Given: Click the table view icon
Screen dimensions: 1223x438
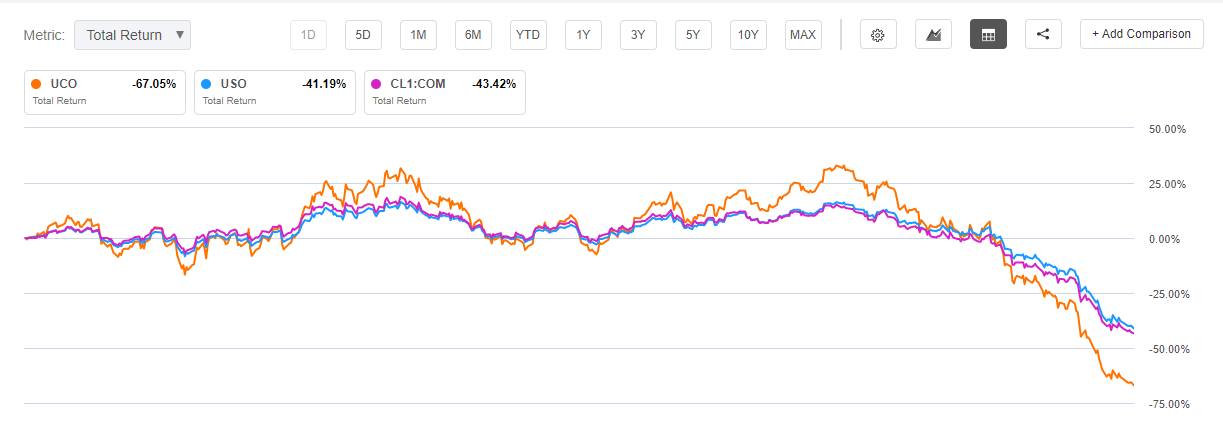Looking at the screenshot, I should [x=988, y=35].
